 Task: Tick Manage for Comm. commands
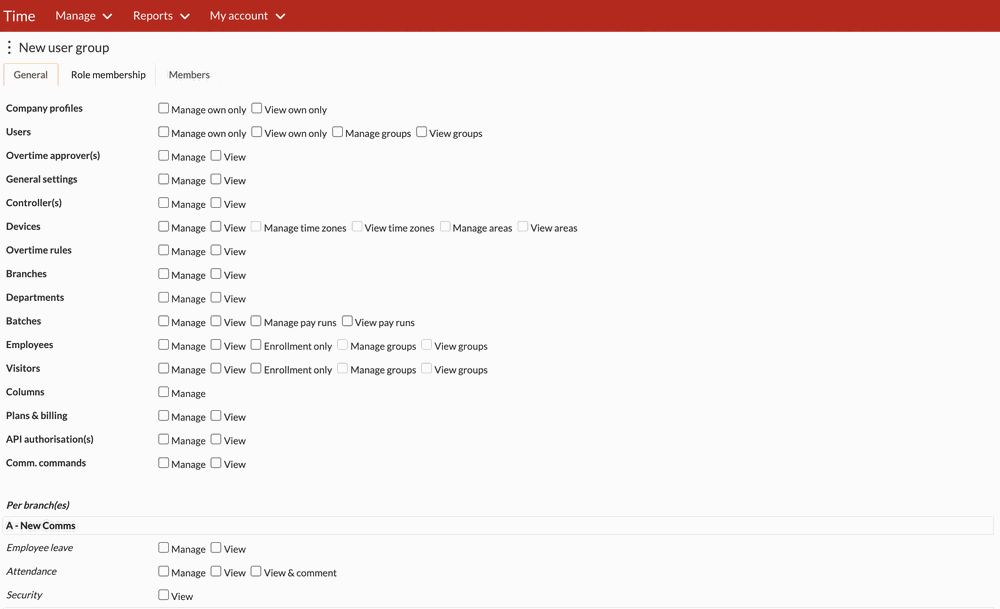point(164,462)
